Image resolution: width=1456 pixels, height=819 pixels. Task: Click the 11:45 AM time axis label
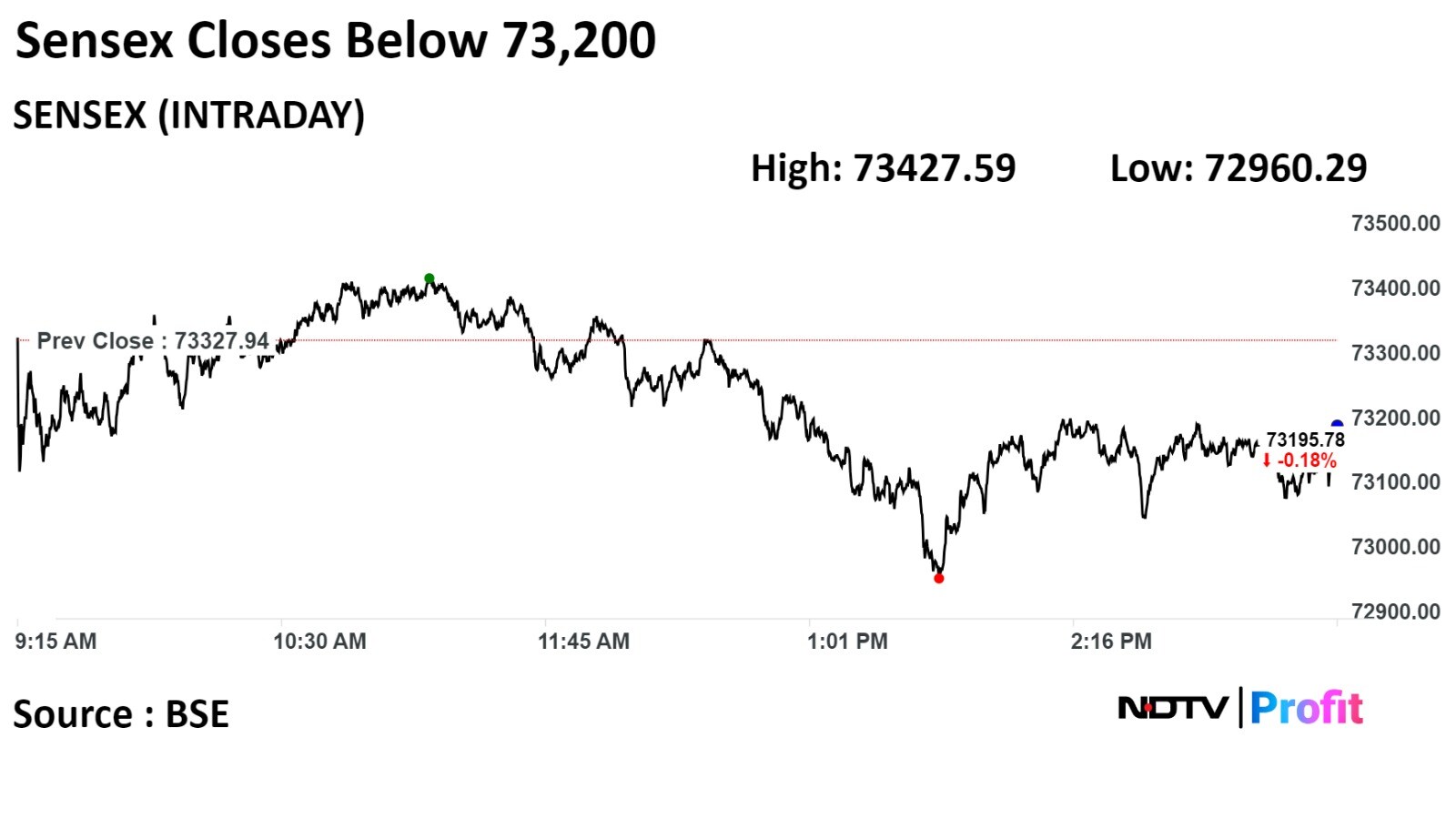583,642
